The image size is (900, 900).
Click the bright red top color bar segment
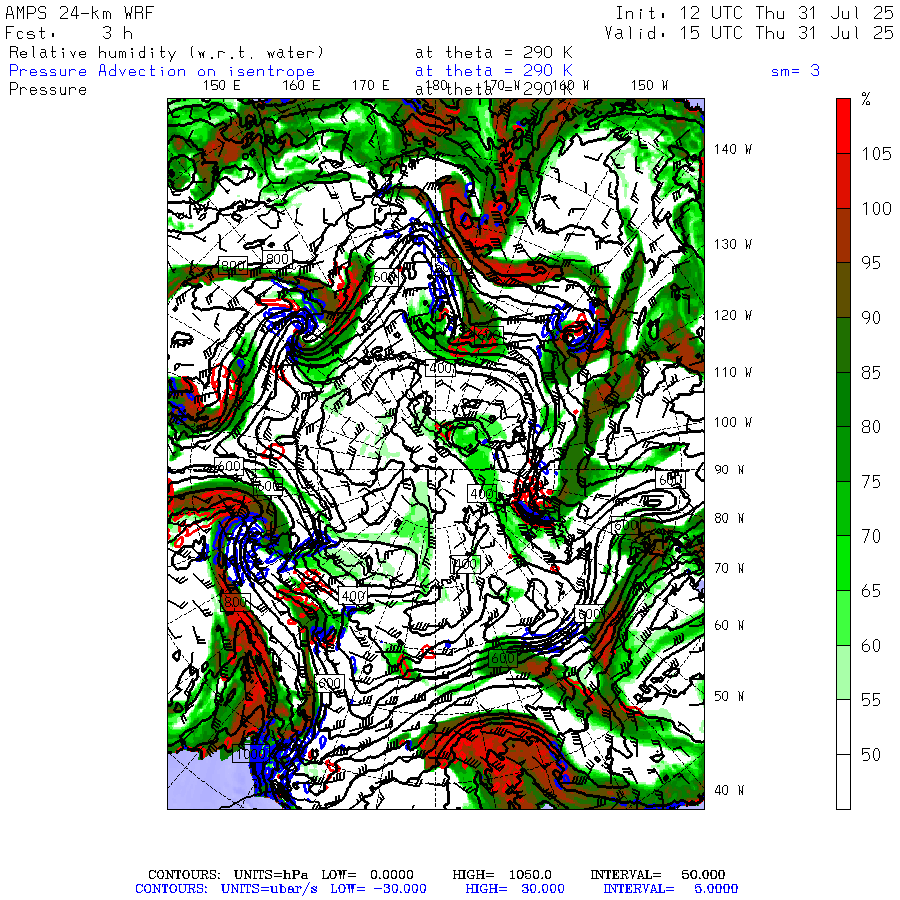(843, 126)
